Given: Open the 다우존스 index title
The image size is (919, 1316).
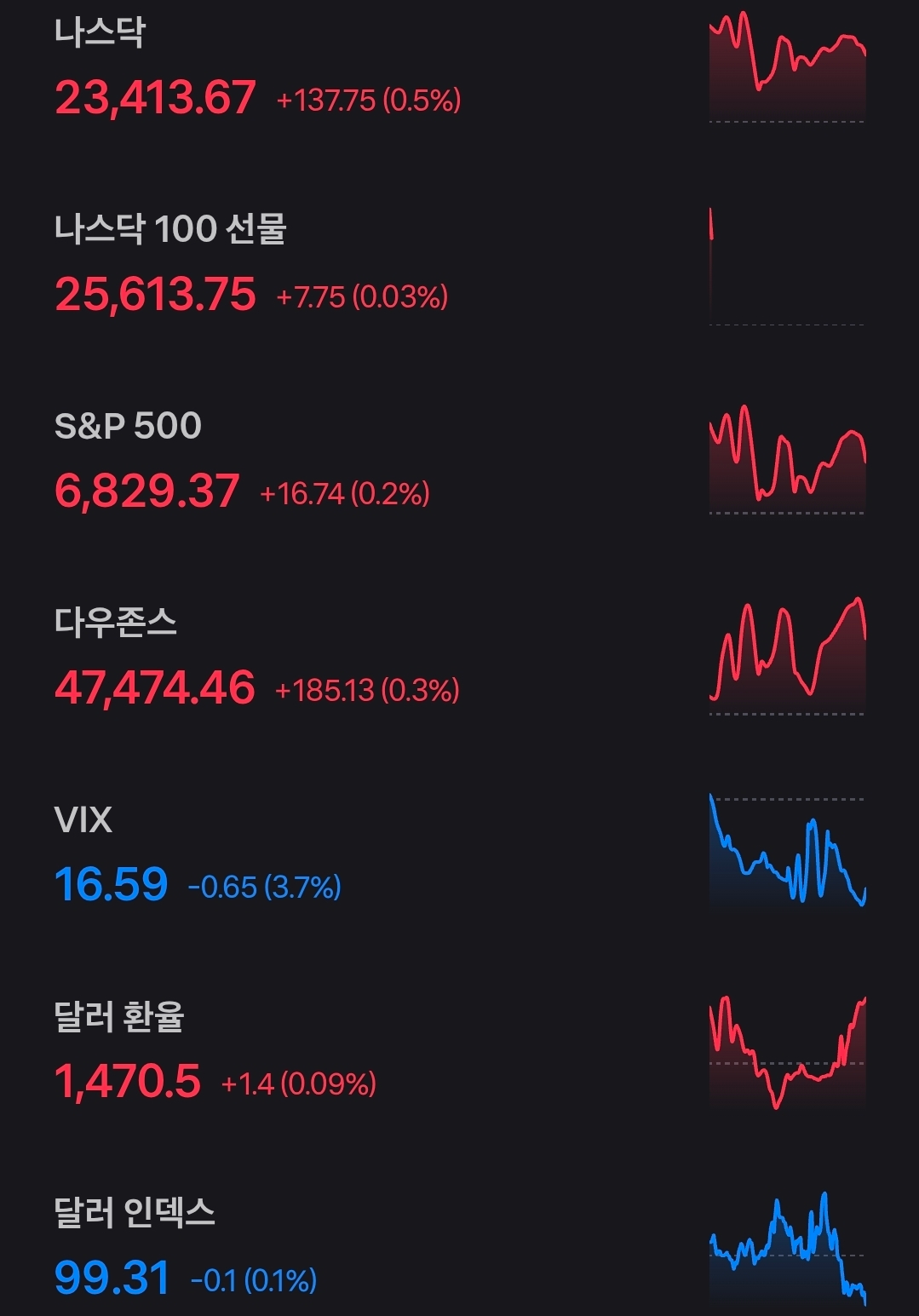Looking at the screenshot, I should point(116,623).
